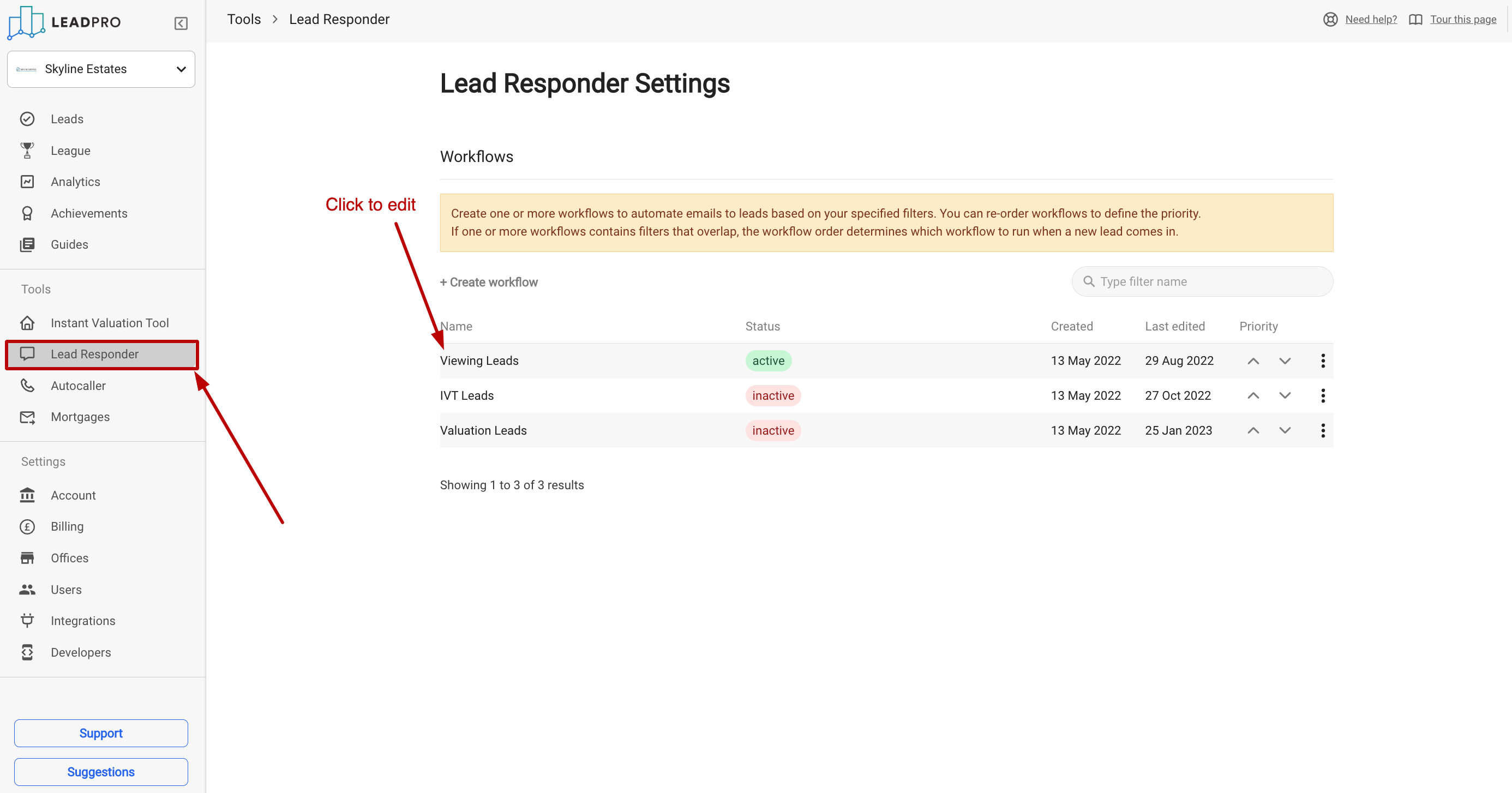The width and height of the screenshot is (1512, 793).
Task: Open three-dot menu for Valuation Leads
Action: click(1322, 431)
